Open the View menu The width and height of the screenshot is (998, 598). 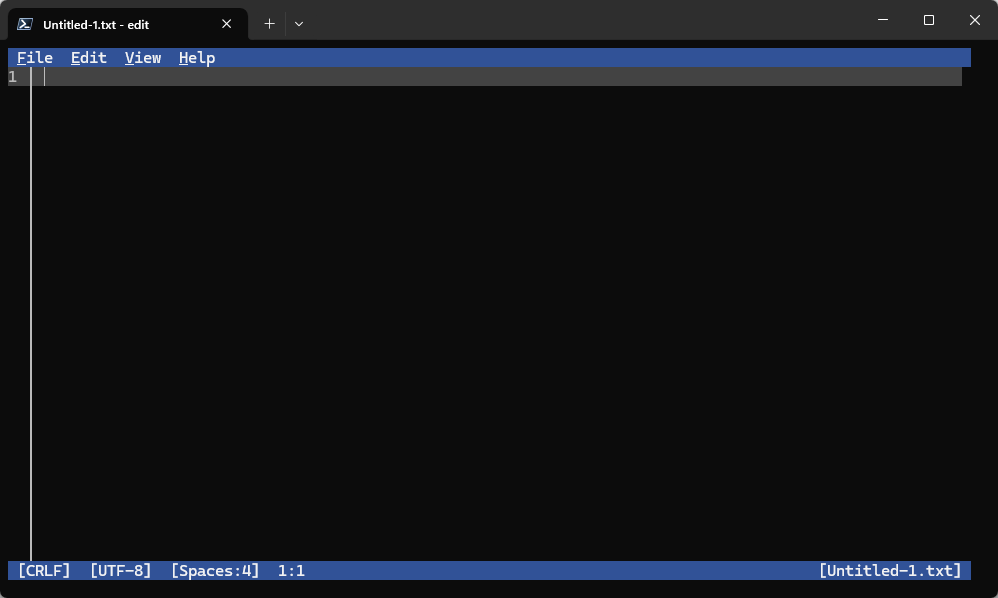point(142,57)
